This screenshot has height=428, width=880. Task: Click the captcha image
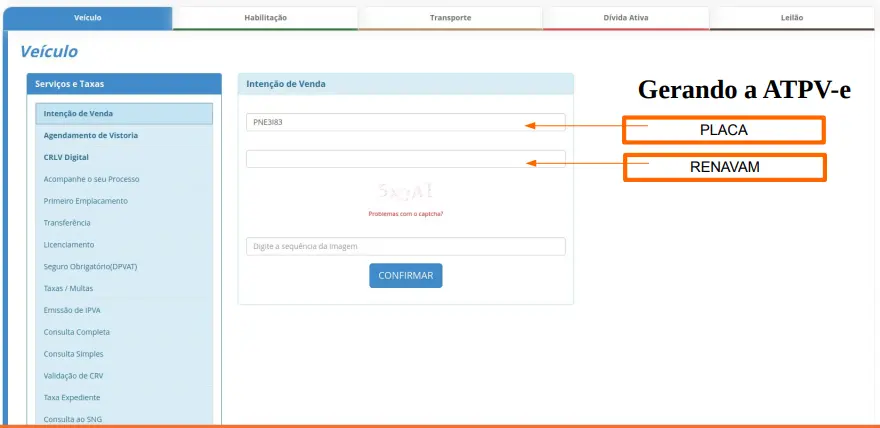405,190
